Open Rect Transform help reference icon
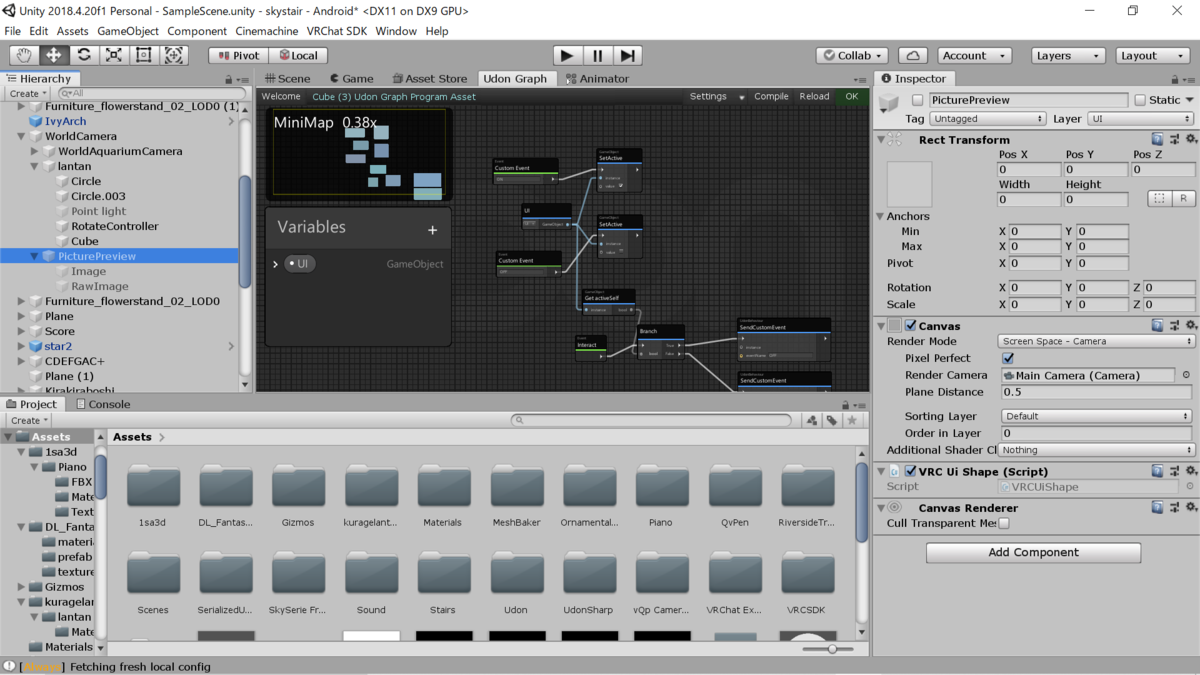 [x=1157, y=140]
